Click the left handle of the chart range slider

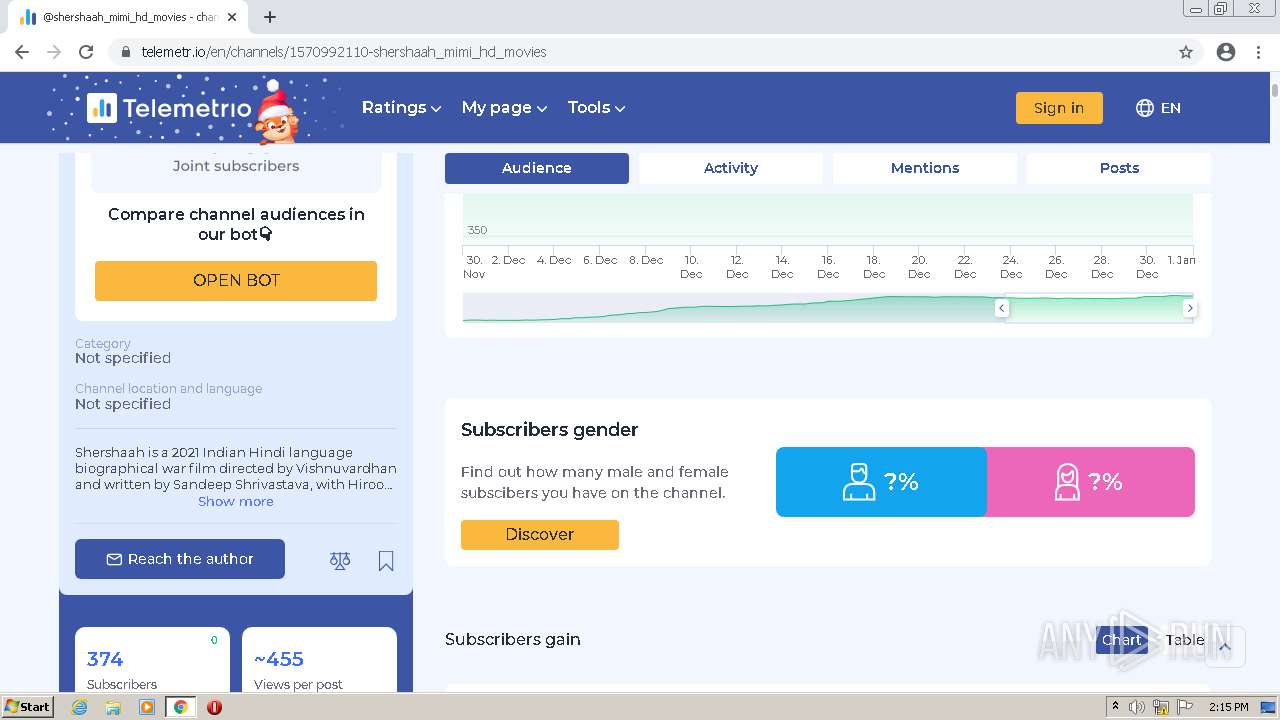[x=1001, y=308]
